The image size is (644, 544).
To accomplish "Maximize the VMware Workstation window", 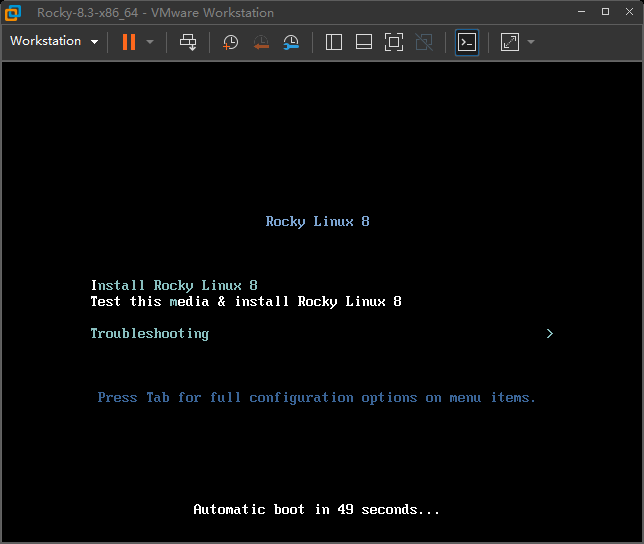I will 605,12.
